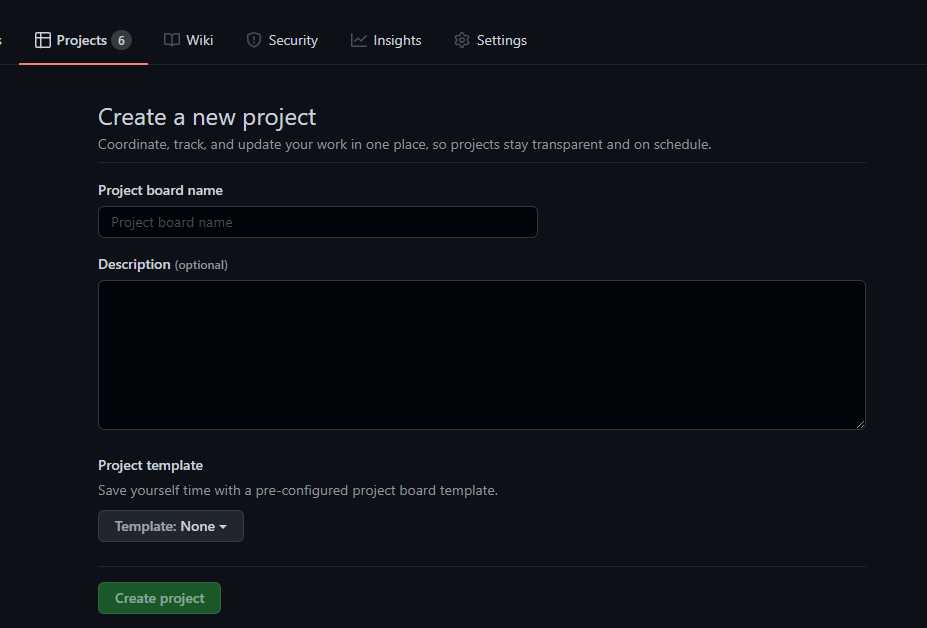Click into the Description text area

coord(482,355)
